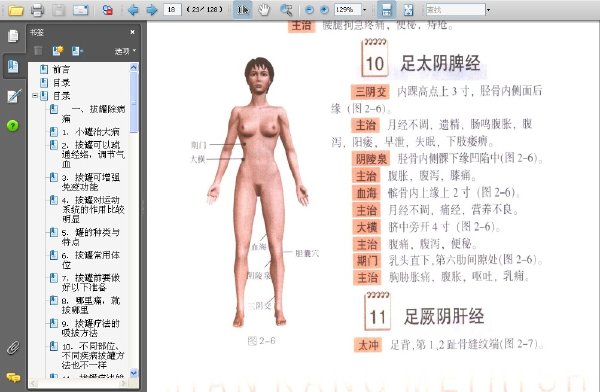Screen dimensions: 600x392
Task: Open the Comments speech bubble icon
Action: tap(13, 377)
